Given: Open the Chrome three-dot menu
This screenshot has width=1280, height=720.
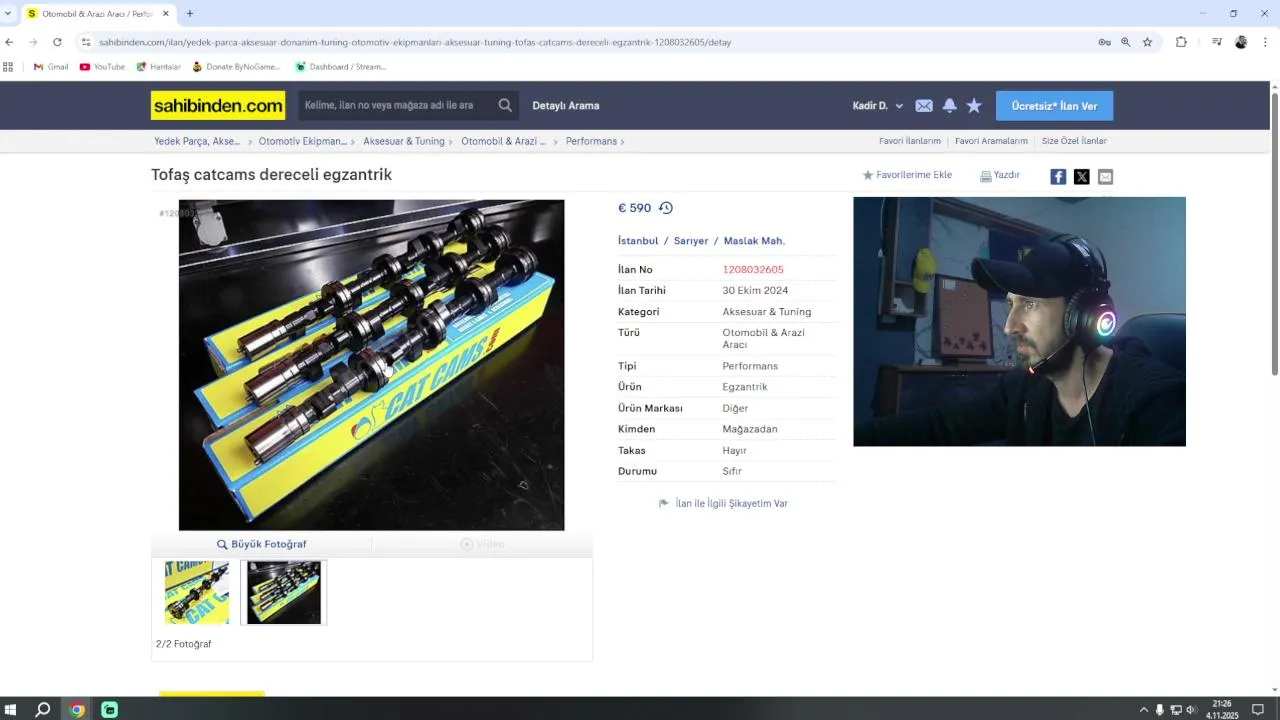Looking at the screenshot, I should tap(1265, 42).
